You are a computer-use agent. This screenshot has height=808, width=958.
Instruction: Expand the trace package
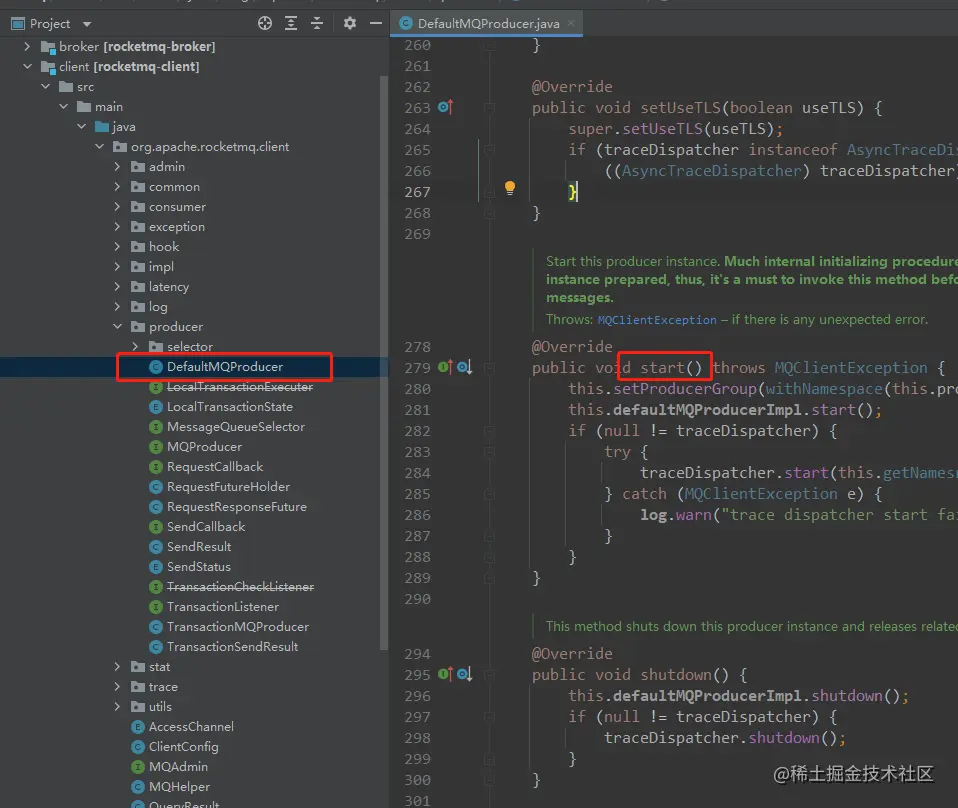tap(117, 686)
